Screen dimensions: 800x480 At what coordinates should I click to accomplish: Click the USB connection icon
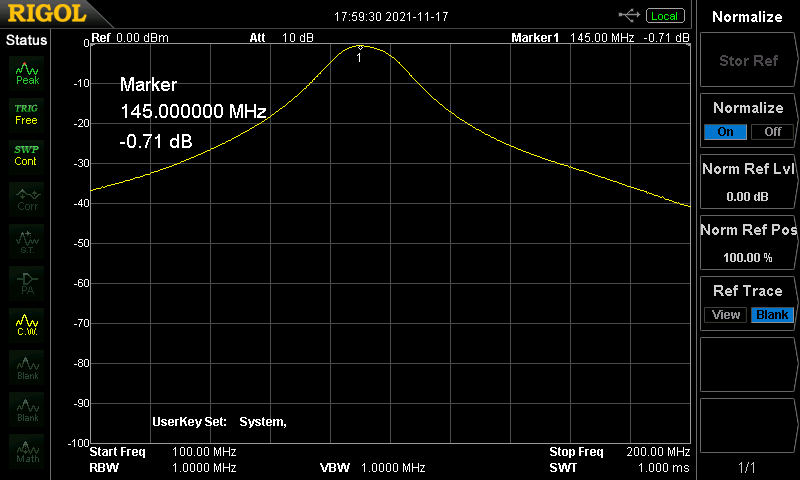pyautogui.click(x=630, y=15)
